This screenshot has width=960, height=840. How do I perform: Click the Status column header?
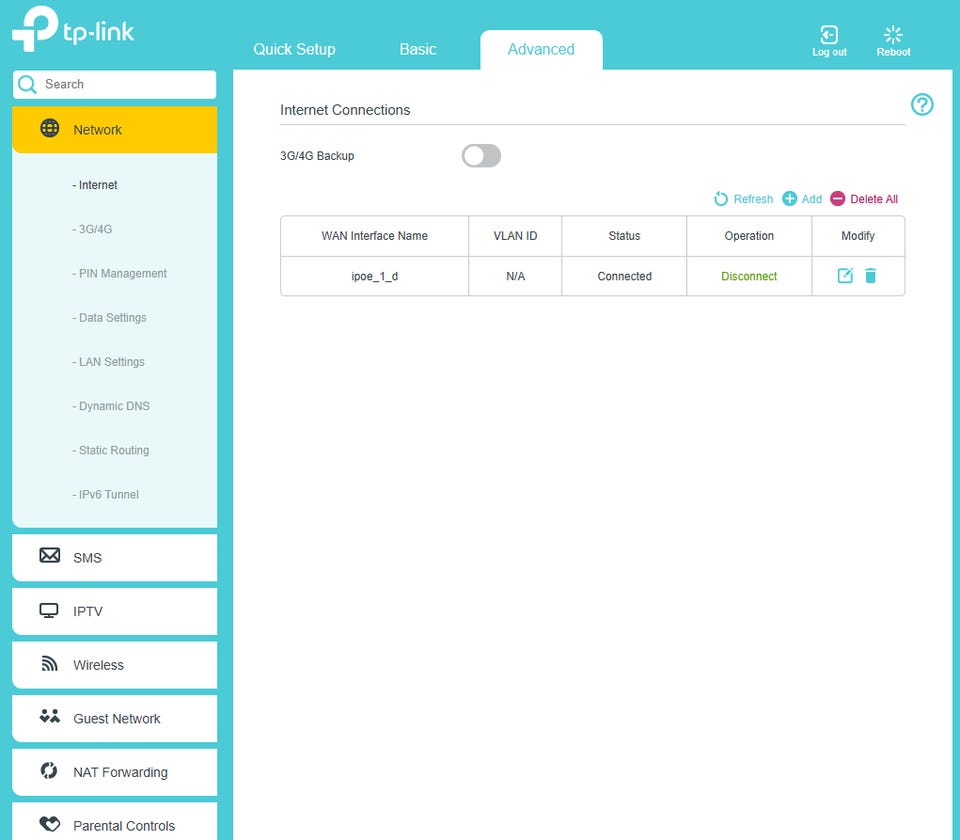pyautogui.click(x=624, y=236)
